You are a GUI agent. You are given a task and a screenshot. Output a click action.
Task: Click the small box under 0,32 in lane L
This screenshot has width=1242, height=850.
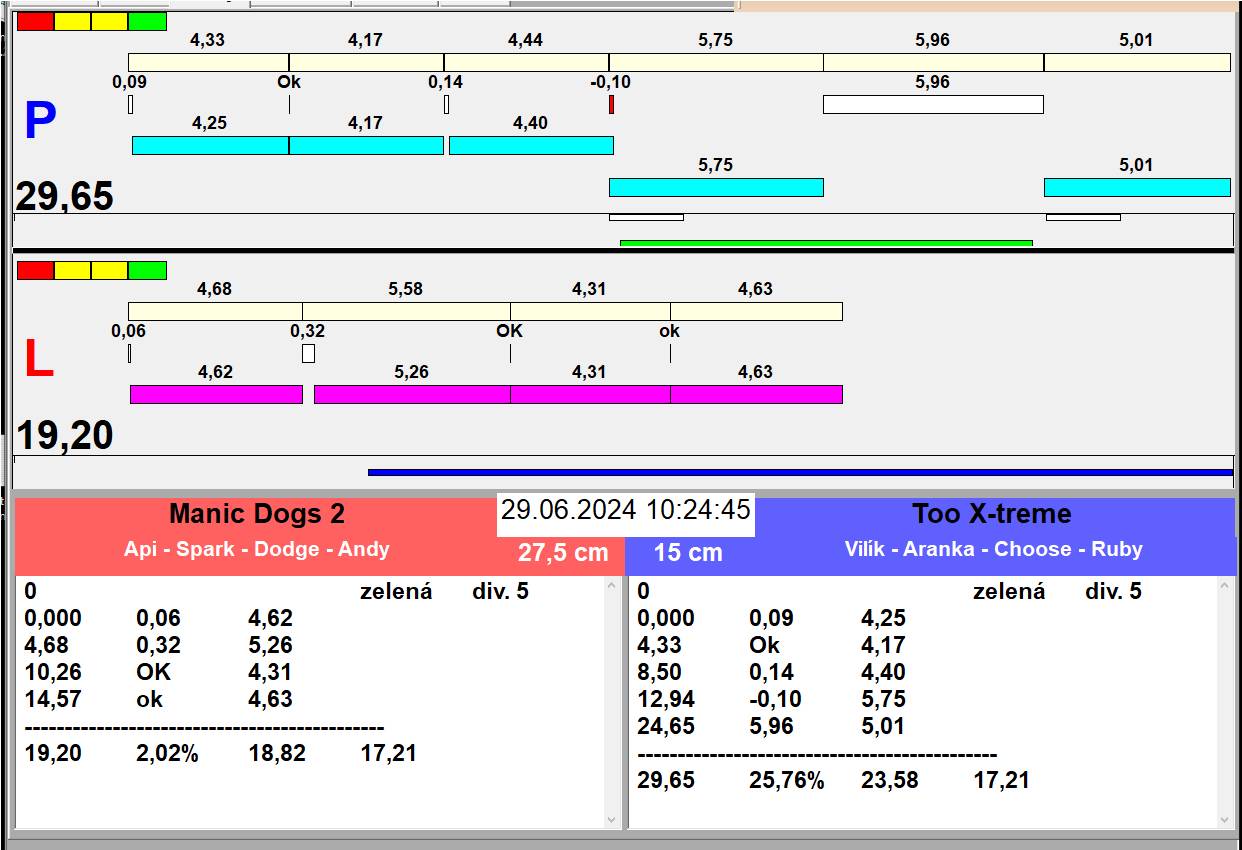[x=308, y=353]
